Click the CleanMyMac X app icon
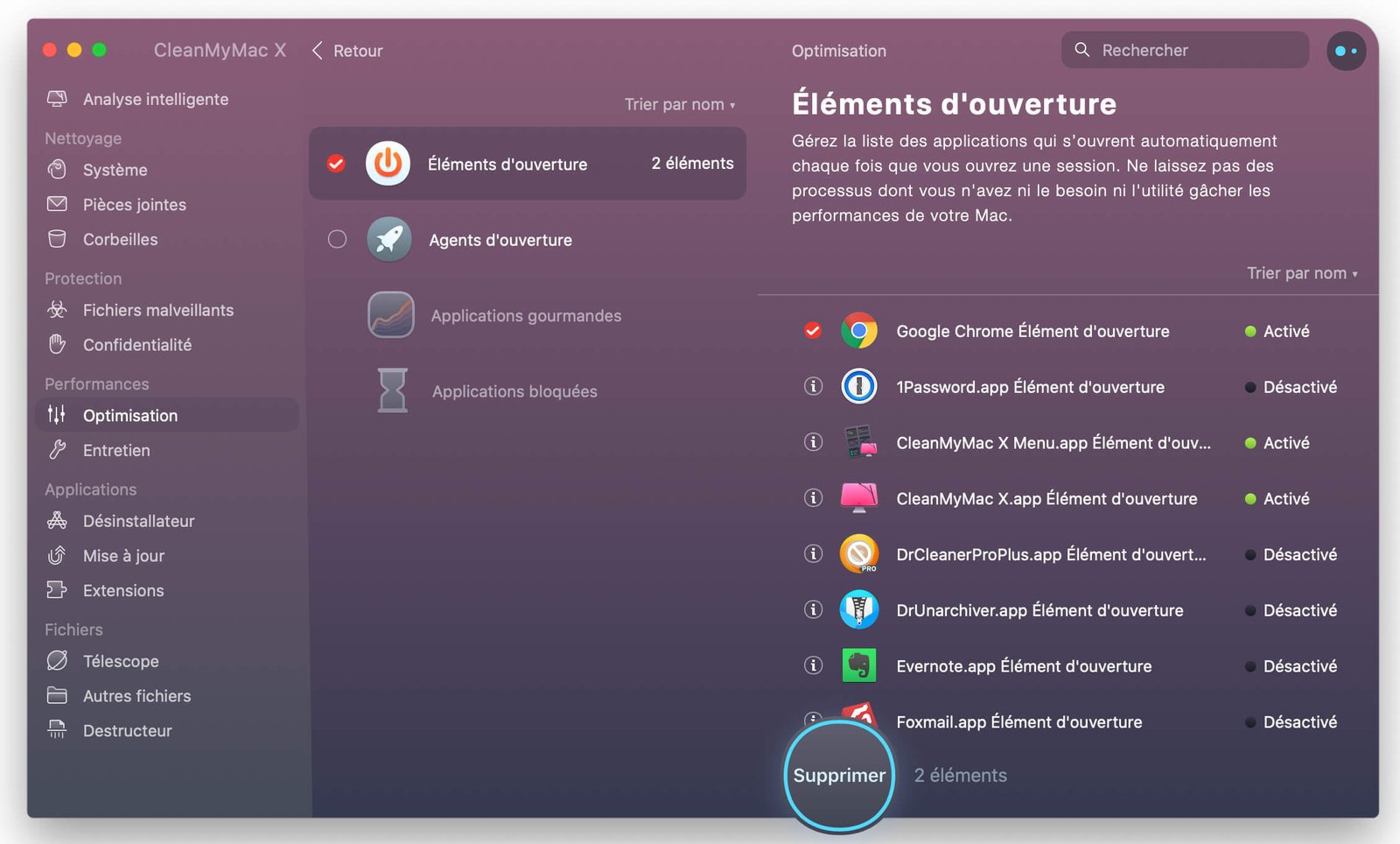 pos(859,497)
